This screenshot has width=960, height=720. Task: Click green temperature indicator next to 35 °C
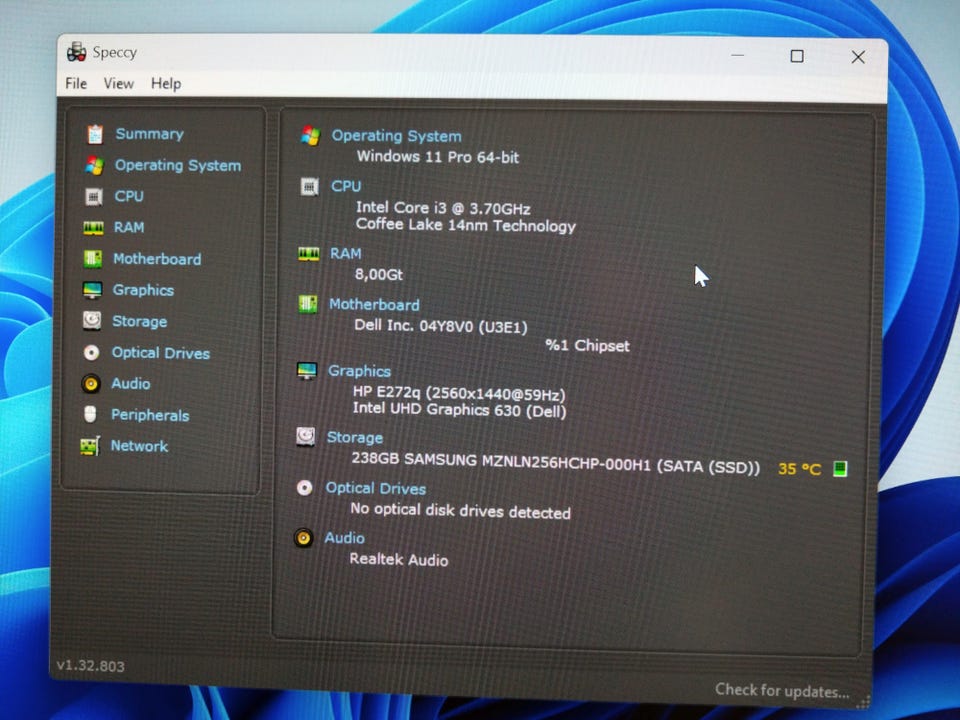[x=840, y=469]
